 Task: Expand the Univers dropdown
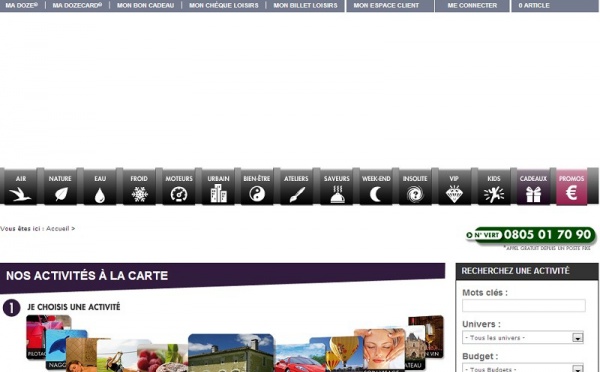523,338
